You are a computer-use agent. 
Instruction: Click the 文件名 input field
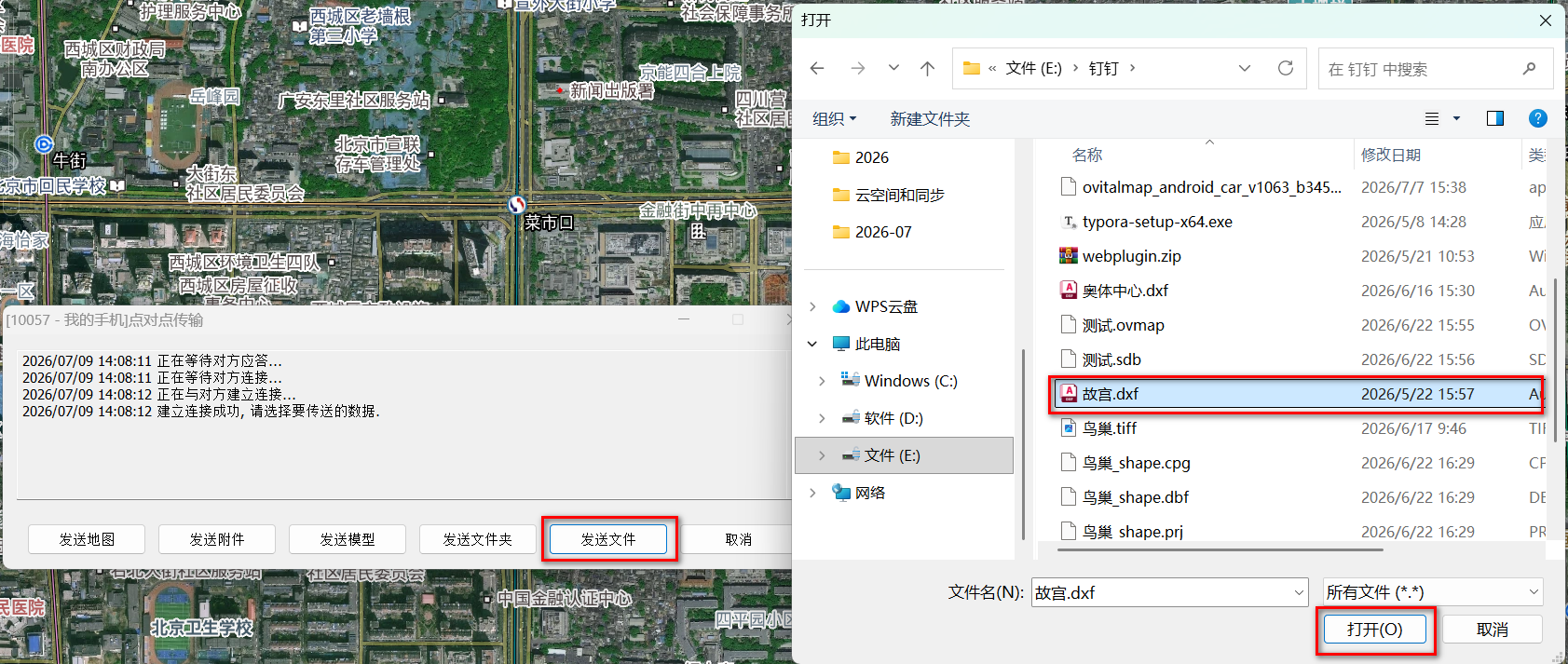(1170, 592)
